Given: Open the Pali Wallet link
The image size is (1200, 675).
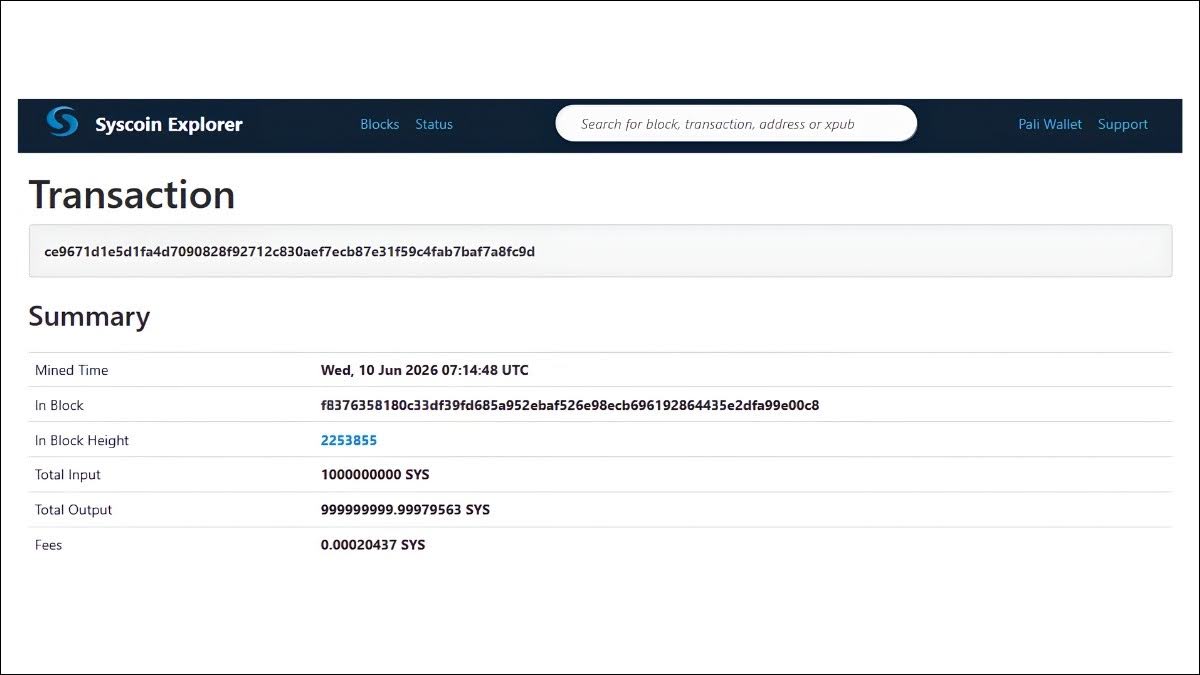Looking at the screenshot, I should (x=1050, y=124).
